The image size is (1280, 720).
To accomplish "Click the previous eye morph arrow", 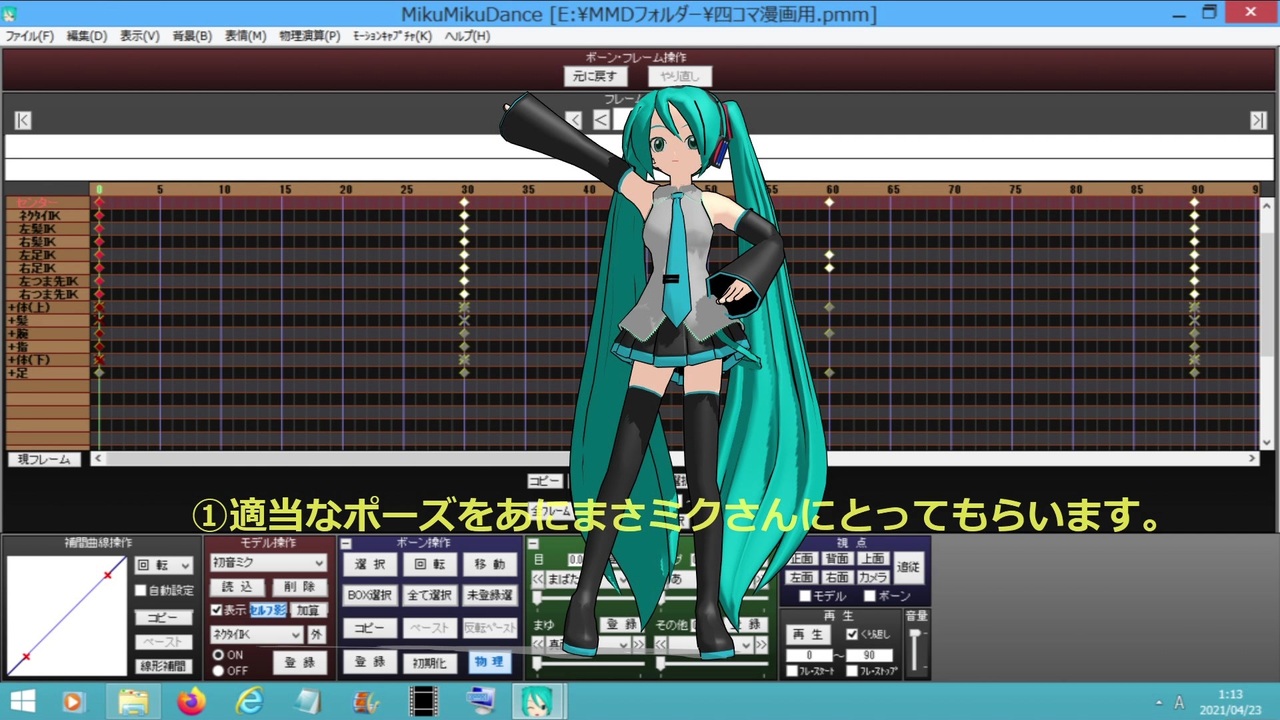I will click(x=539, y=579).
